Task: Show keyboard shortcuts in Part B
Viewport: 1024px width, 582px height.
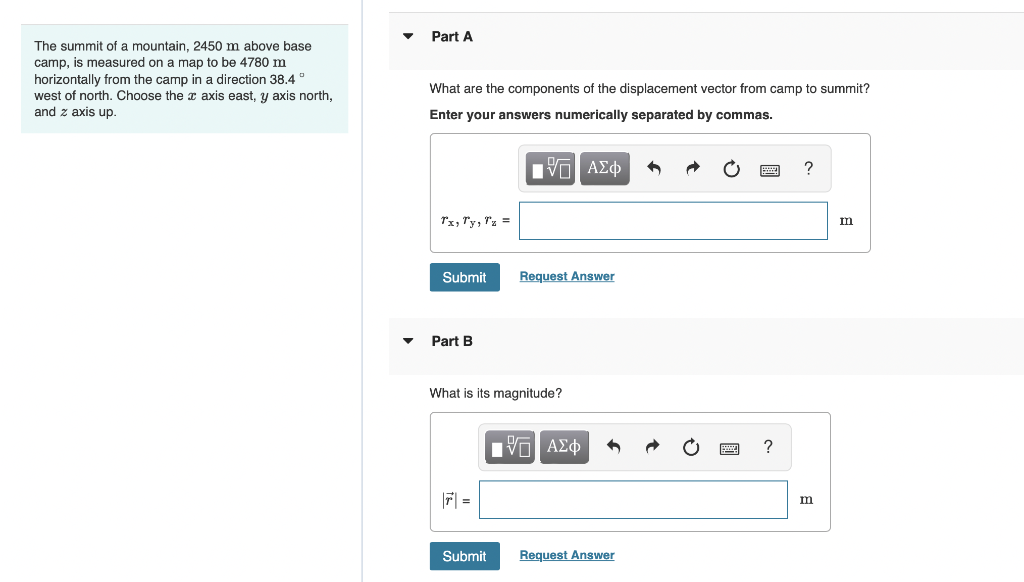Action: coord(729,448)
